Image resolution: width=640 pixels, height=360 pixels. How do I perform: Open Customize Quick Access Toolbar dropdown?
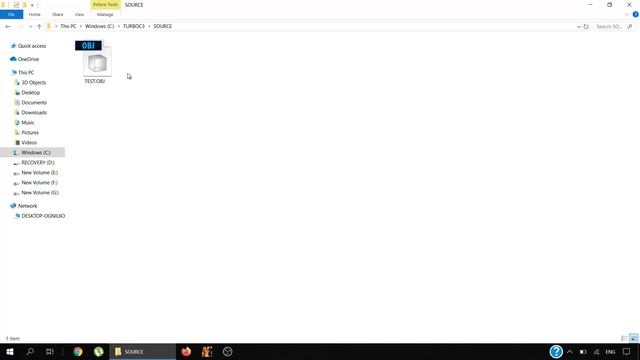32,5
